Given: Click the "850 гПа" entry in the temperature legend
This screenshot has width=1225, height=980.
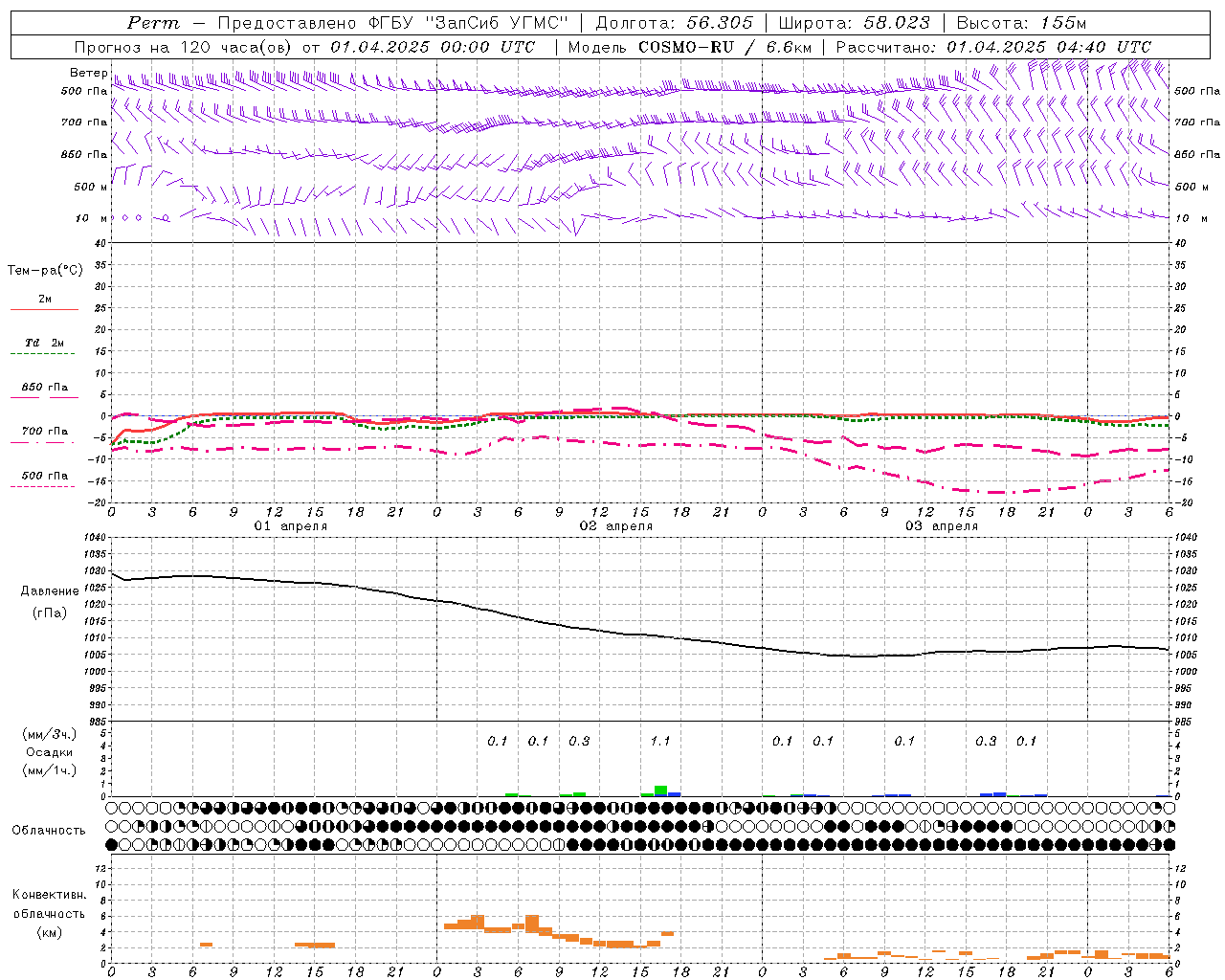Looking at the screenshot, I should pyautogui.click(x=45, y=388).
